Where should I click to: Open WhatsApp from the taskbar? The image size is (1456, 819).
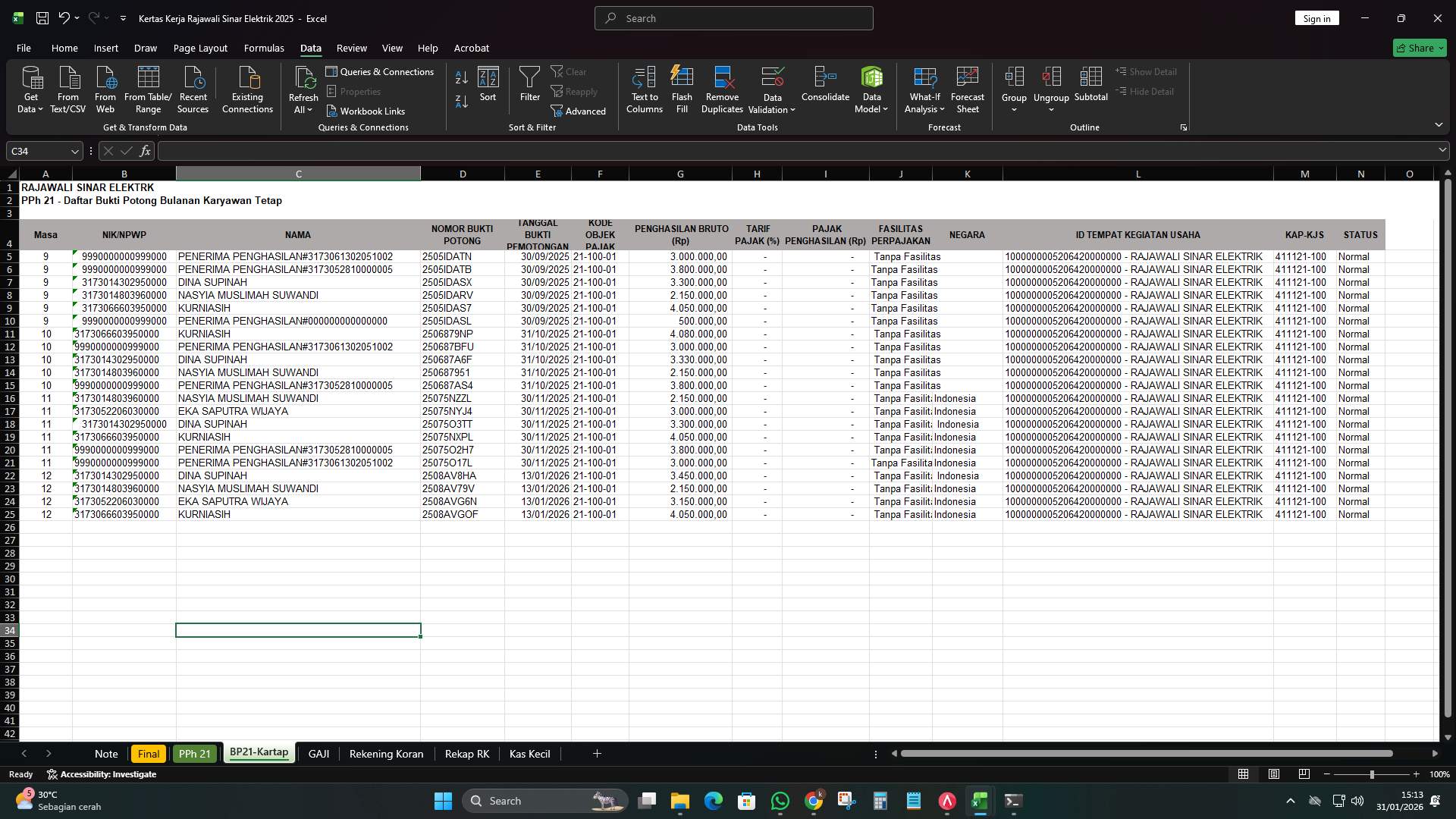(x=781, y=801)
